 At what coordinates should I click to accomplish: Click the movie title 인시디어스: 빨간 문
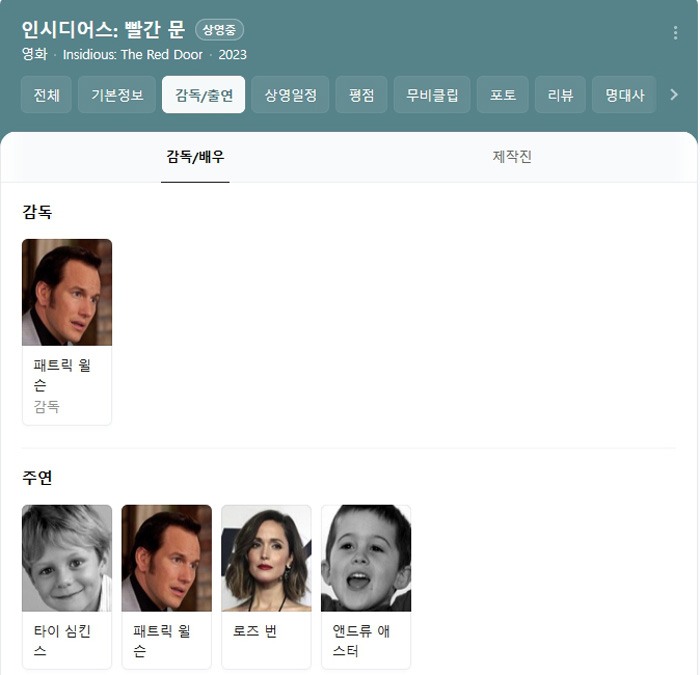[x=103, y=29]
